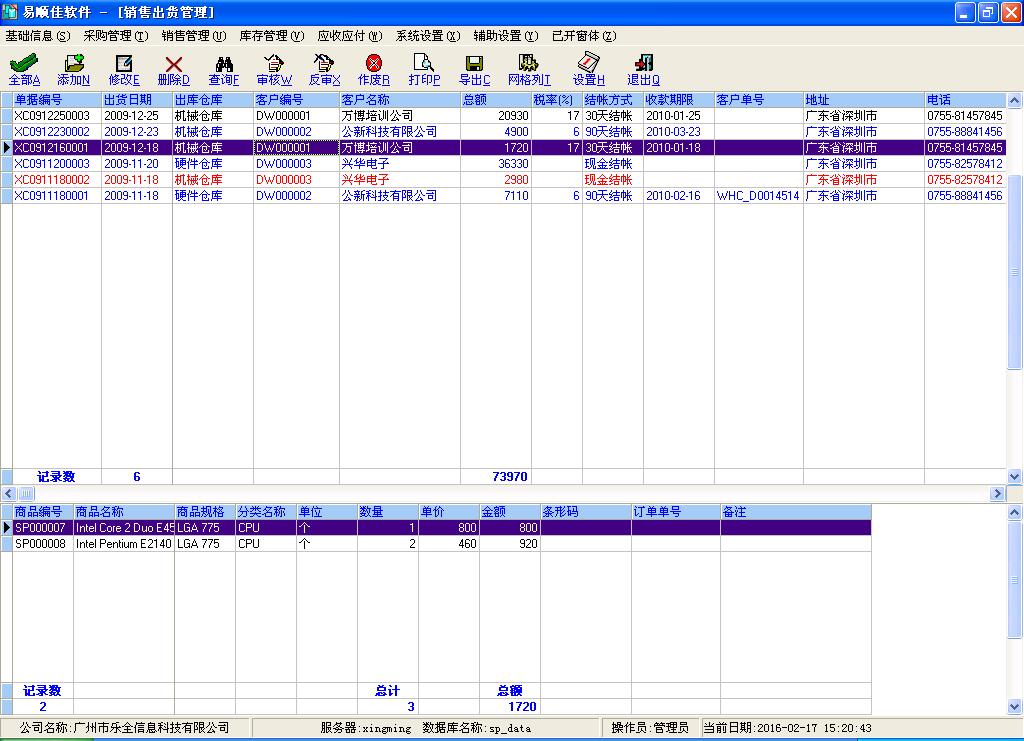Click the 打印 (Print) toolbar icon
This screenshot has width=1024, height=741.
pyautogui.click(x=424, y=68)
